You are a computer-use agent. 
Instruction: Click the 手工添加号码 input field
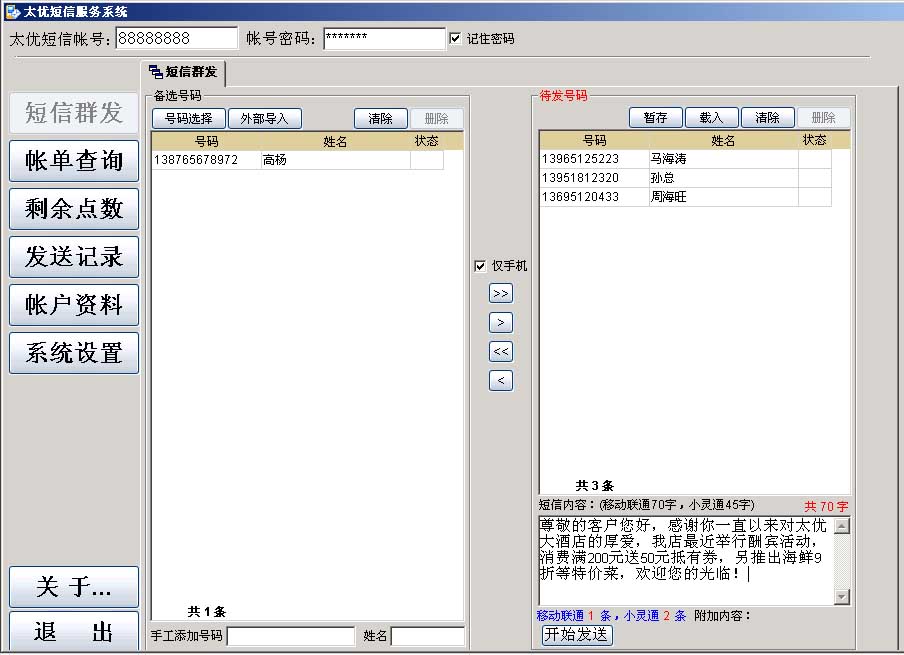(290, 636)
